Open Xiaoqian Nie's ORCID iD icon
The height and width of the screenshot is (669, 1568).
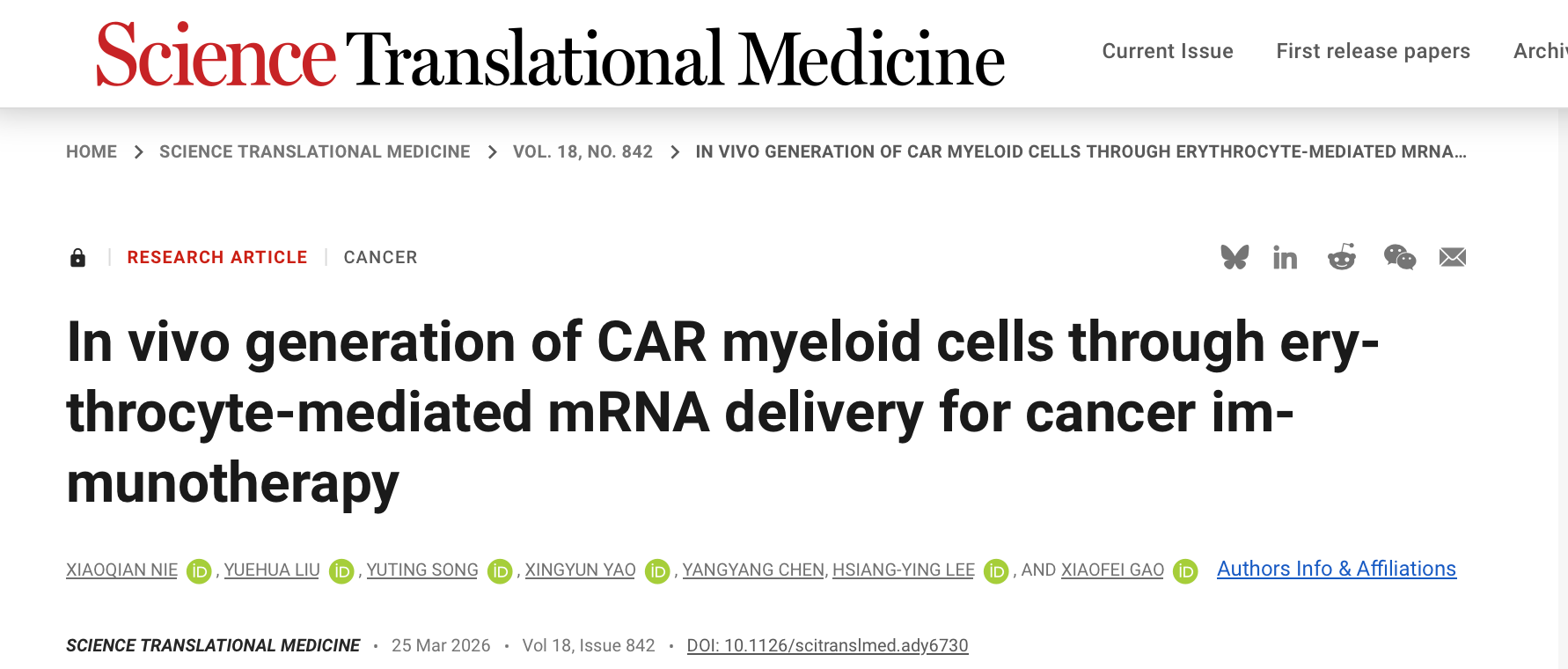point(200,571)
